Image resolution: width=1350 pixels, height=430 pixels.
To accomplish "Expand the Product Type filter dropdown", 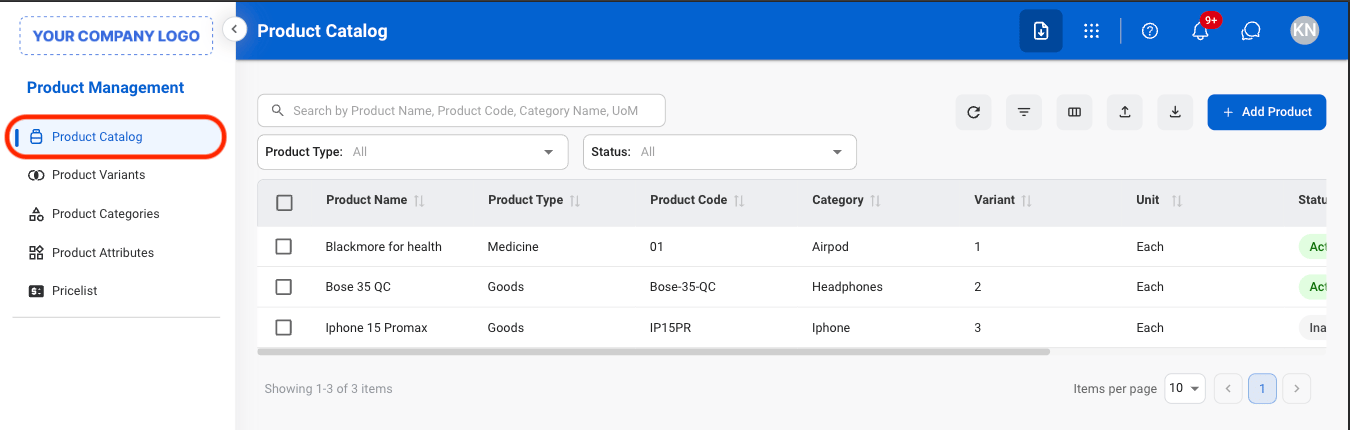I will point(413,152).
